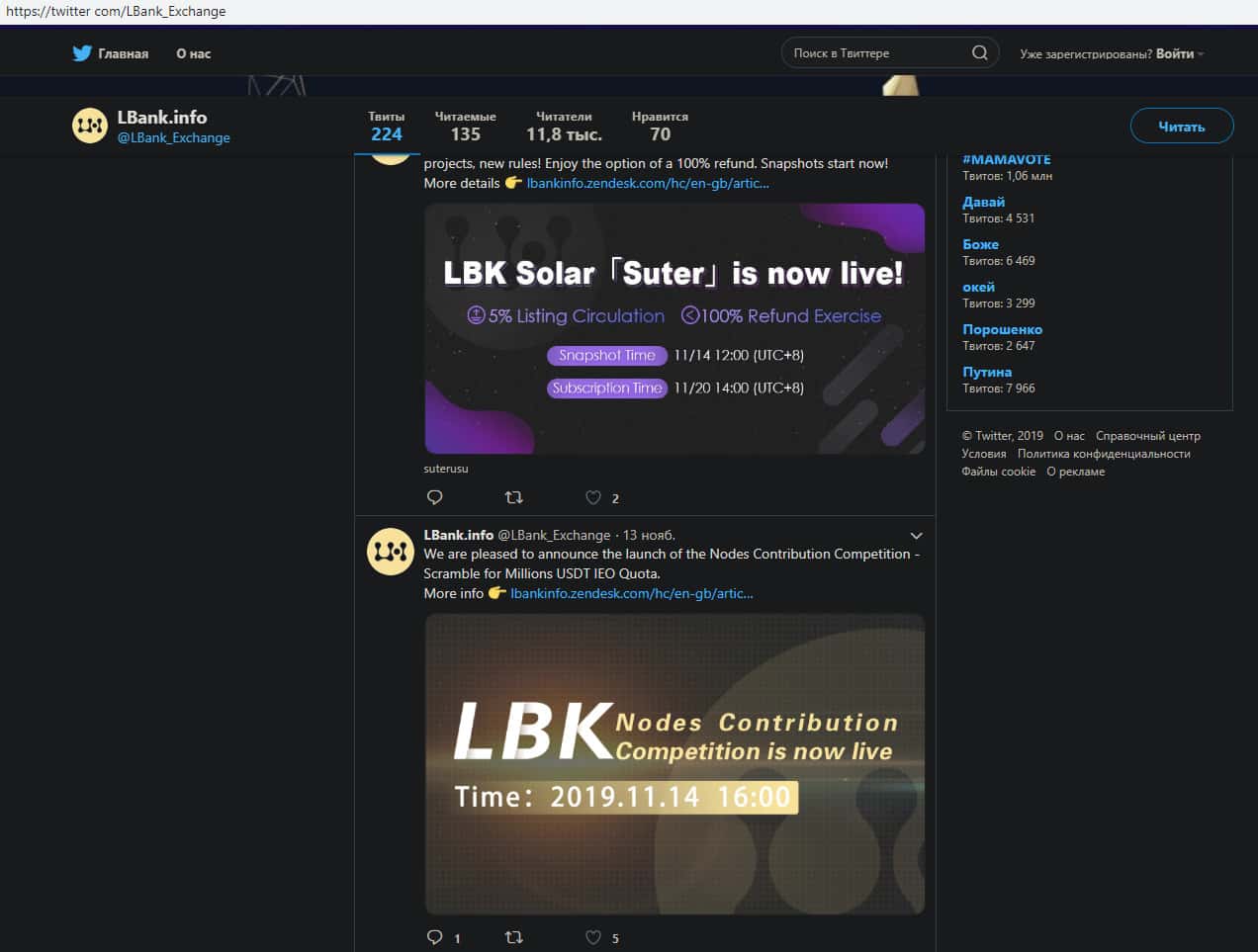
Task: Click the Читать follow button
Action: coord(1182,126)
